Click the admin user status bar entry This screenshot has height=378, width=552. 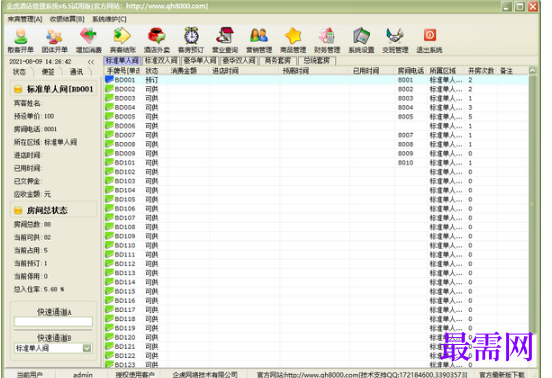pyautogui.click(x=83, y=374)
